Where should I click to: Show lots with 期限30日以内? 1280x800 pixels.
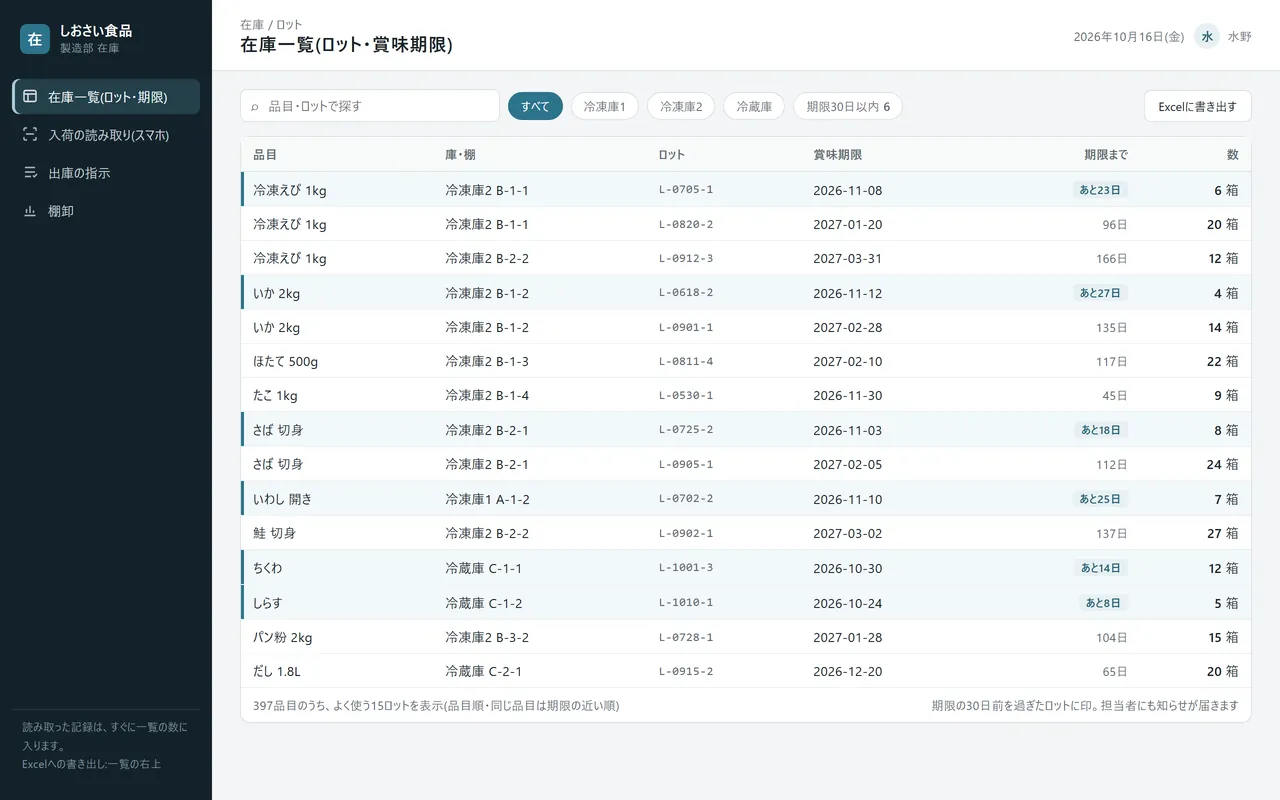tap(848, 106)
